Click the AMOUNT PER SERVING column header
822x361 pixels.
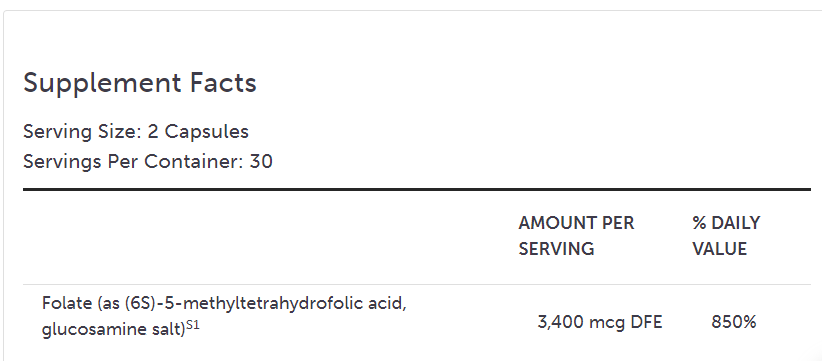[x=576, y=236]
